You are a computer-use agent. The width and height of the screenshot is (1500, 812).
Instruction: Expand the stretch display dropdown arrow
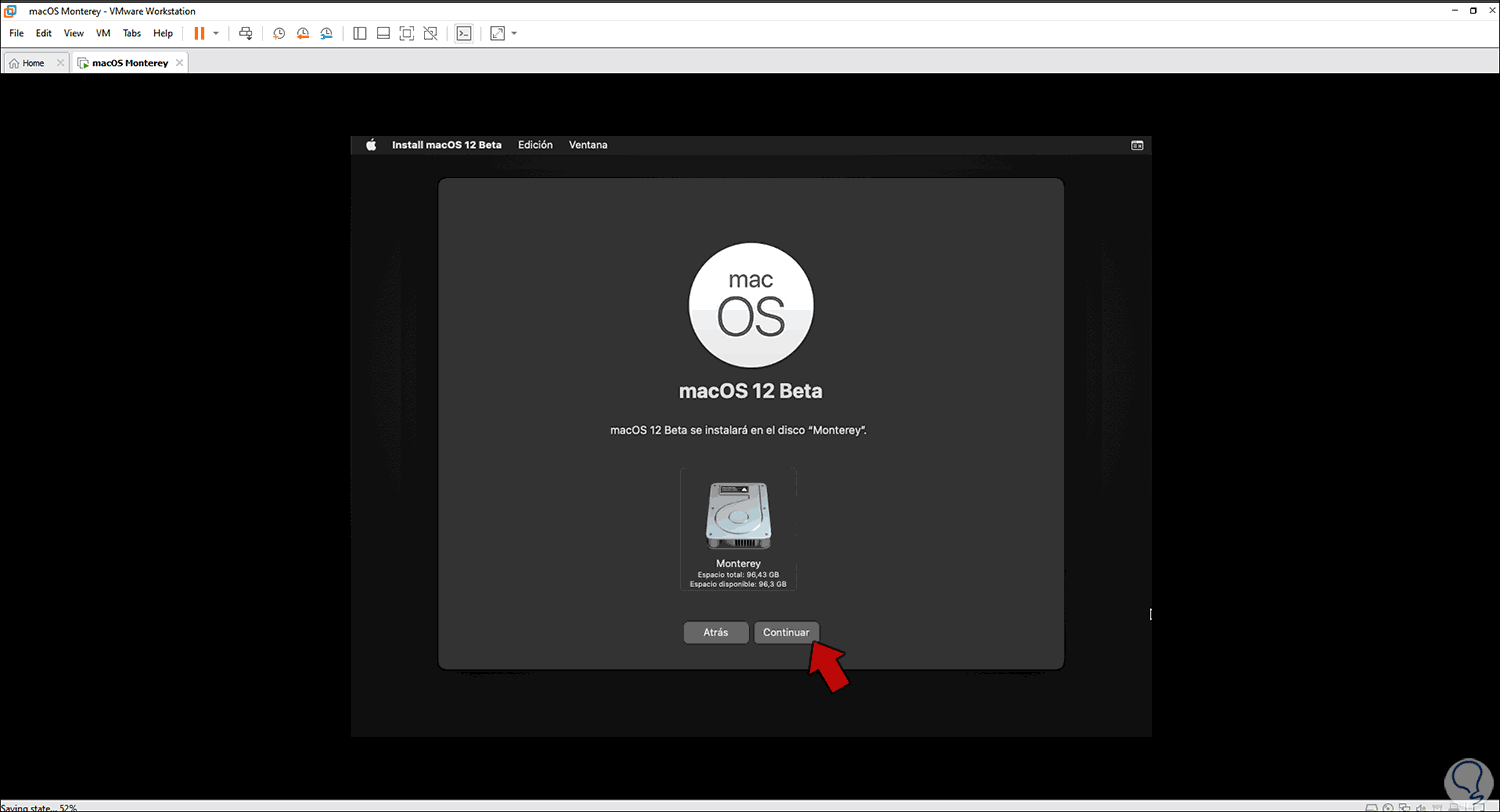pyautogui.click(x=514, y=33)
